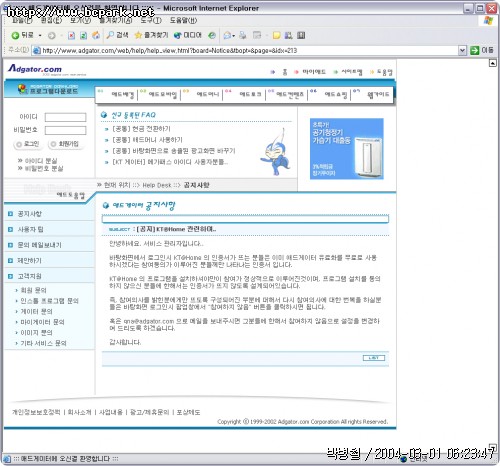500x466 pixels.
Task: Open the 아이디 분실 link
Action: (x=41, y=161)
